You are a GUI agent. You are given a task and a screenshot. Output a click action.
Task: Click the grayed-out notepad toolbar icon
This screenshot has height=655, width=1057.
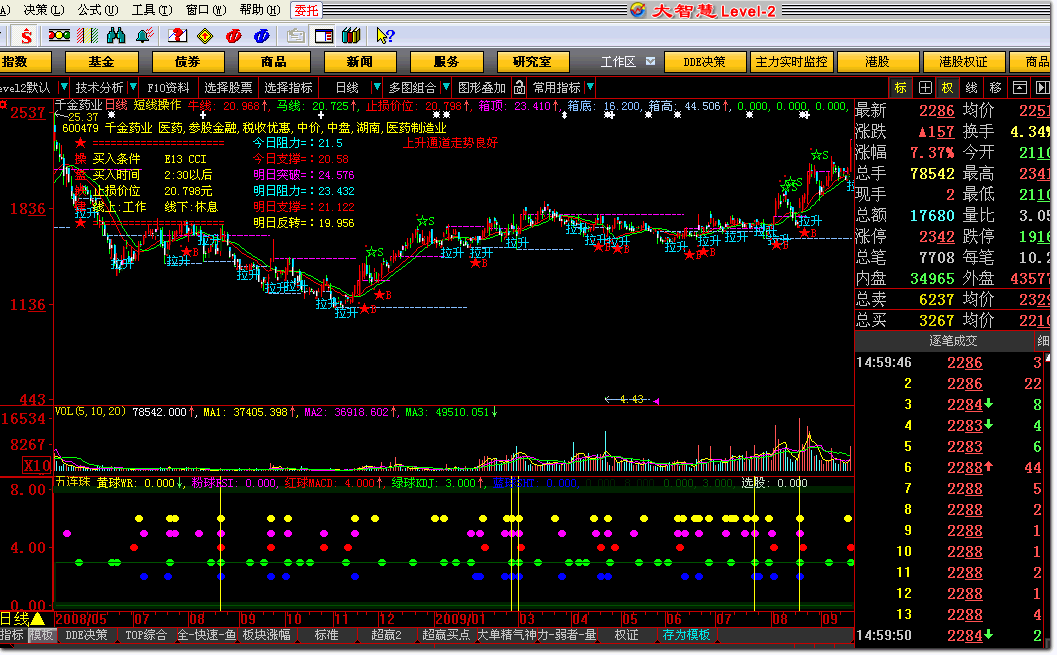click(x=295, y=35)
